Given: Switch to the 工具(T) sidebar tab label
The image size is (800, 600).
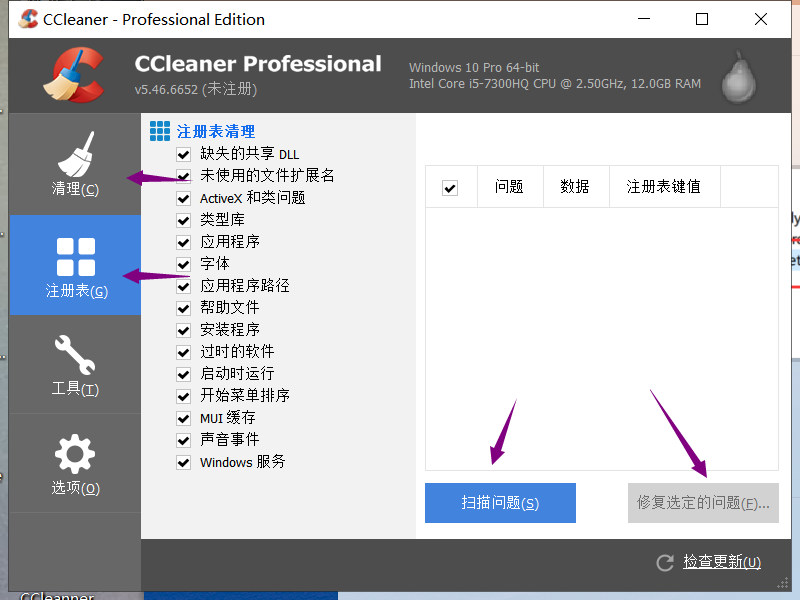Looking at the screenshot, I should (75, 389).
